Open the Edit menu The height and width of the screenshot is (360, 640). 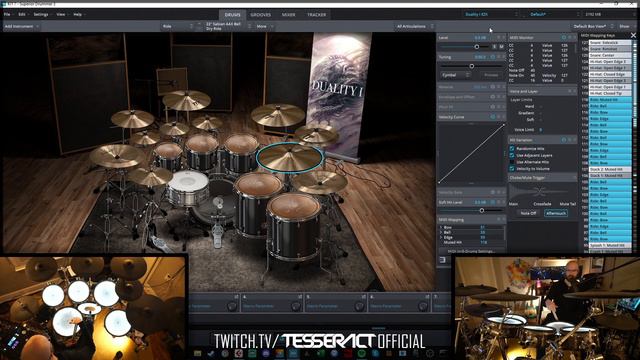[22, 14]
